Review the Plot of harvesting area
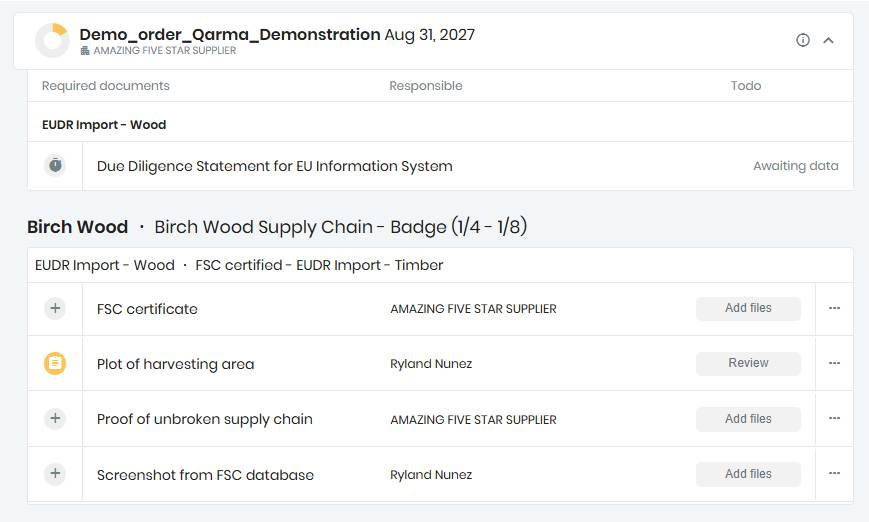This screenshot has height=522, width=869. click(x=748, y=363)
